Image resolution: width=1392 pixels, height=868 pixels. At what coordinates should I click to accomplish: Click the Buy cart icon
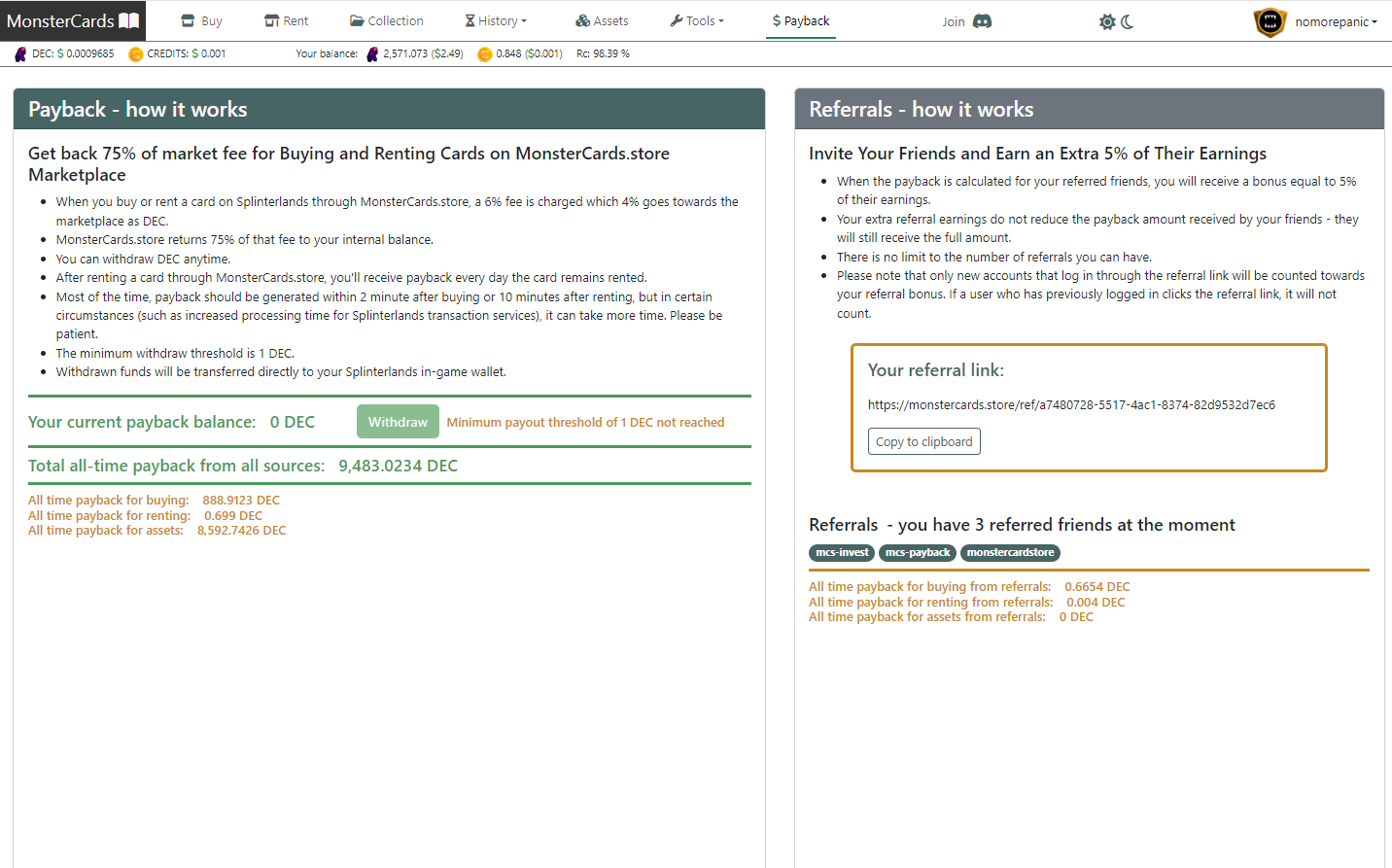click(189, 20)
